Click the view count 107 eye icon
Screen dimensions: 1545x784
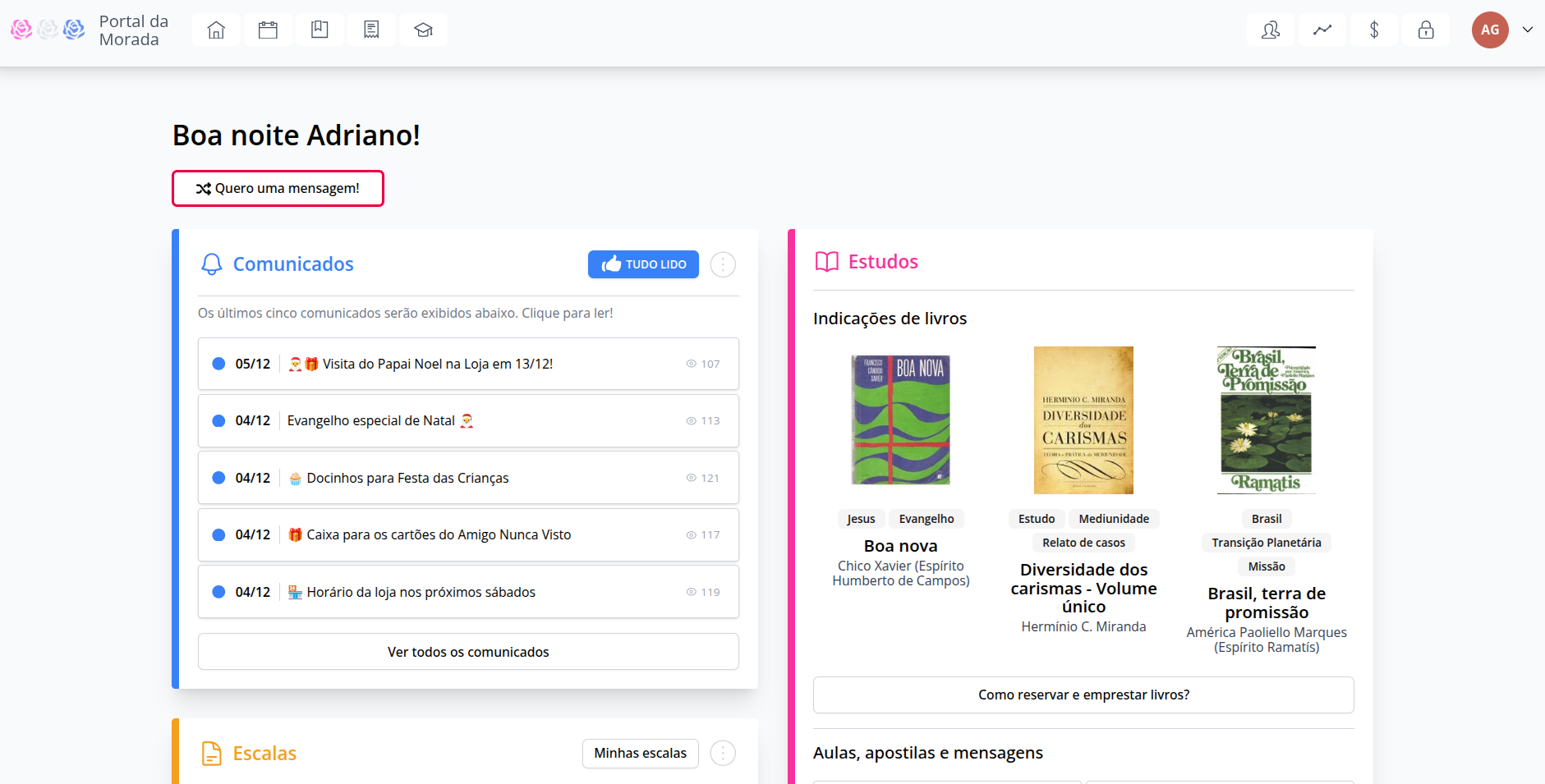pyautogui.click(x=692, y=364)
